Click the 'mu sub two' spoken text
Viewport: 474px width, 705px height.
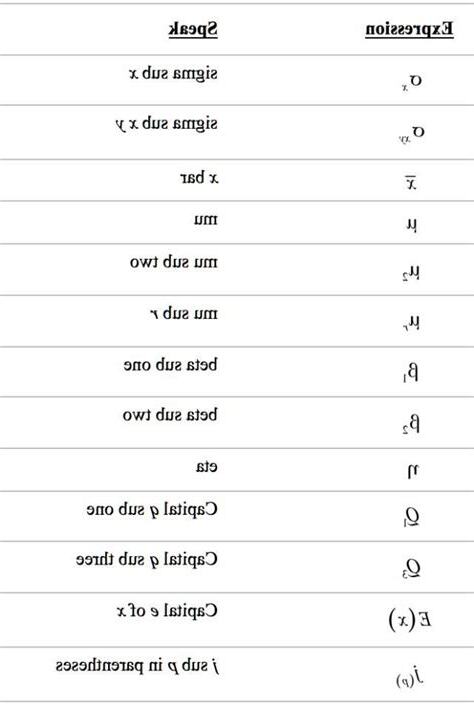(x=174, y=262)
